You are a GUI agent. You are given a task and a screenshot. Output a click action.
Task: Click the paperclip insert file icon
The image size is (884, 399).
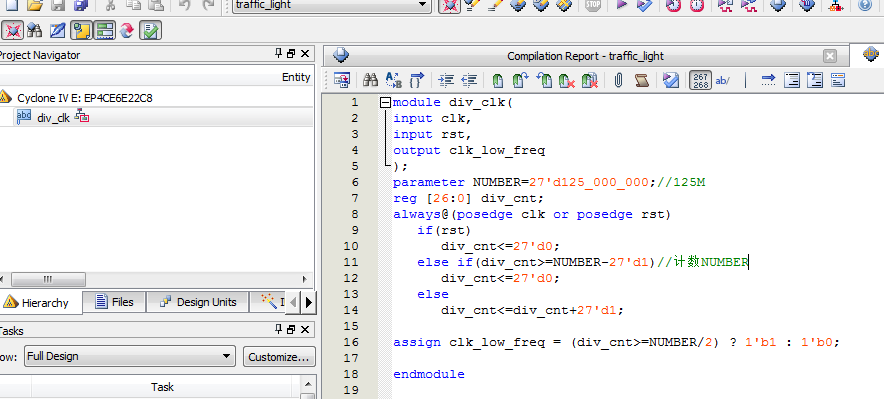(618, 80)
